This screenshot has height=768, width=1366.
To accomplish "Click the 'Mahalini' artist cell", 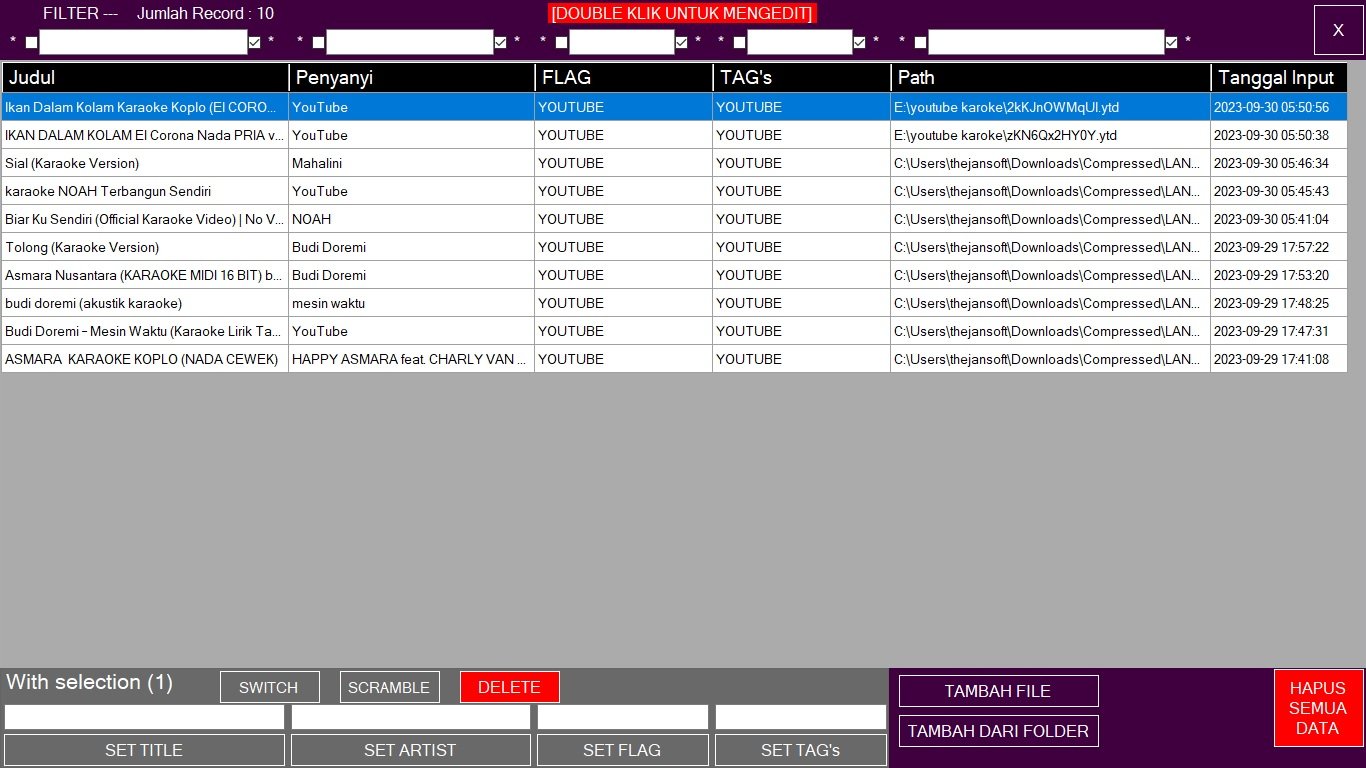I will click(x=412, y=163).
